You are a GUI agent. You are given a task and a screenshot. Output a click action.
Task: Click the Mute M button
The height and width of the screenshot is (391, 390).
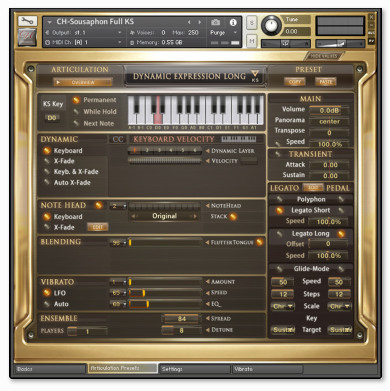(x=252, y=41)
